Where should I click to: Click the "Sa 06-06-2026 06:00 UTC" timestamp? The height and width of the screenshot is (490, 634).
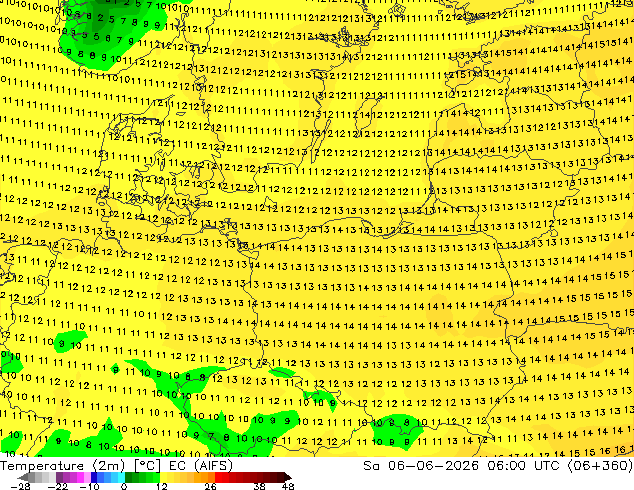tap(461, 466)
